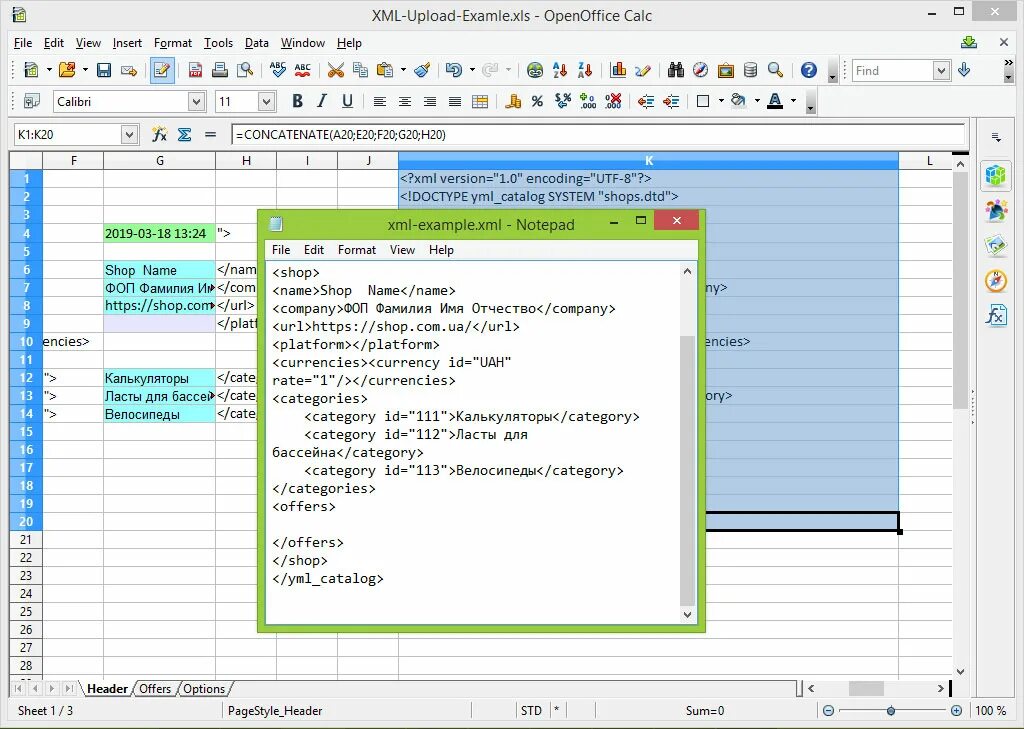Click the Background Color paint bucket
This screenshot has height=729, width=1024.
pos(739,101)
